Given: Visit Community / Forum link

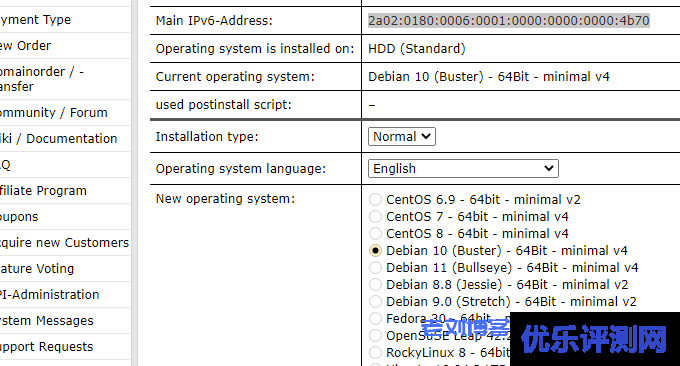Looking at the screenshot, I should click(x=53, y=113).
